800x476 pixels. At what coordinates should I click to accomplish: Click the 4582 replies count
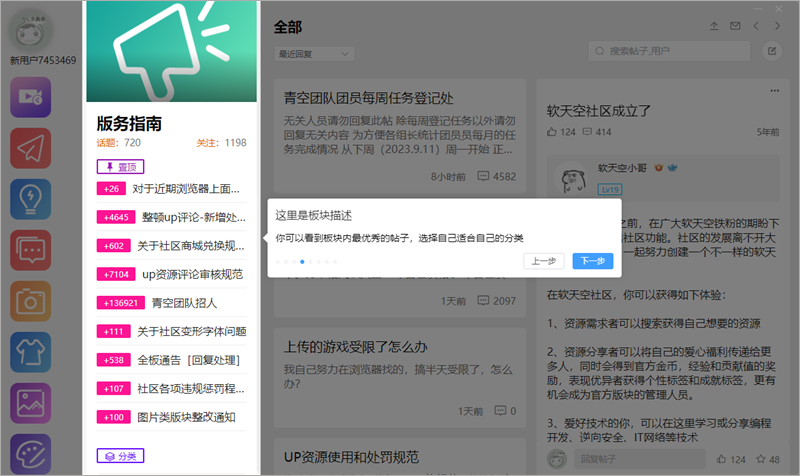pos(505,177)
